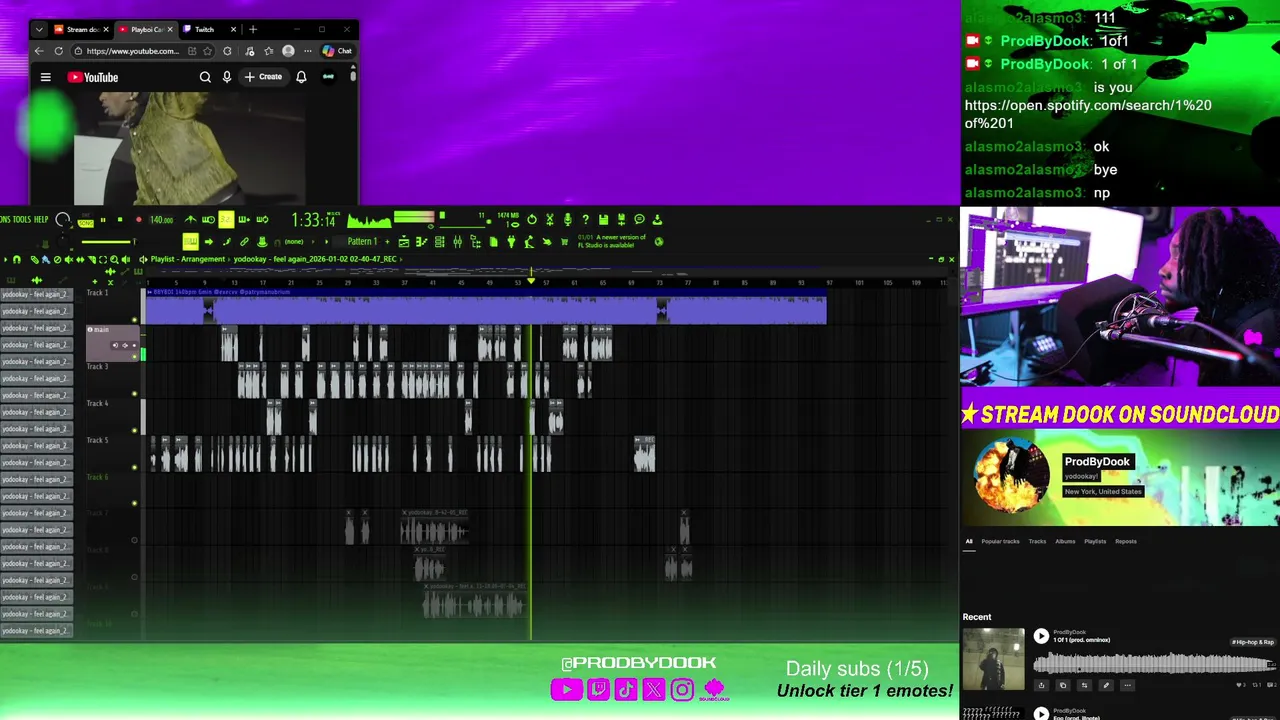Open the Mixer icon in FL toolbar
Image resolution: width=1280 pixels, height=720 pixels.
pyautogui.click(x=457, y=241)
